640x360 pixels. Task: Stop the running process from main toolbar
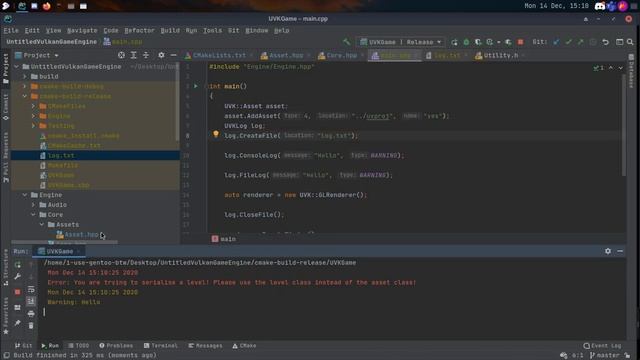click(x=520, y=42)
